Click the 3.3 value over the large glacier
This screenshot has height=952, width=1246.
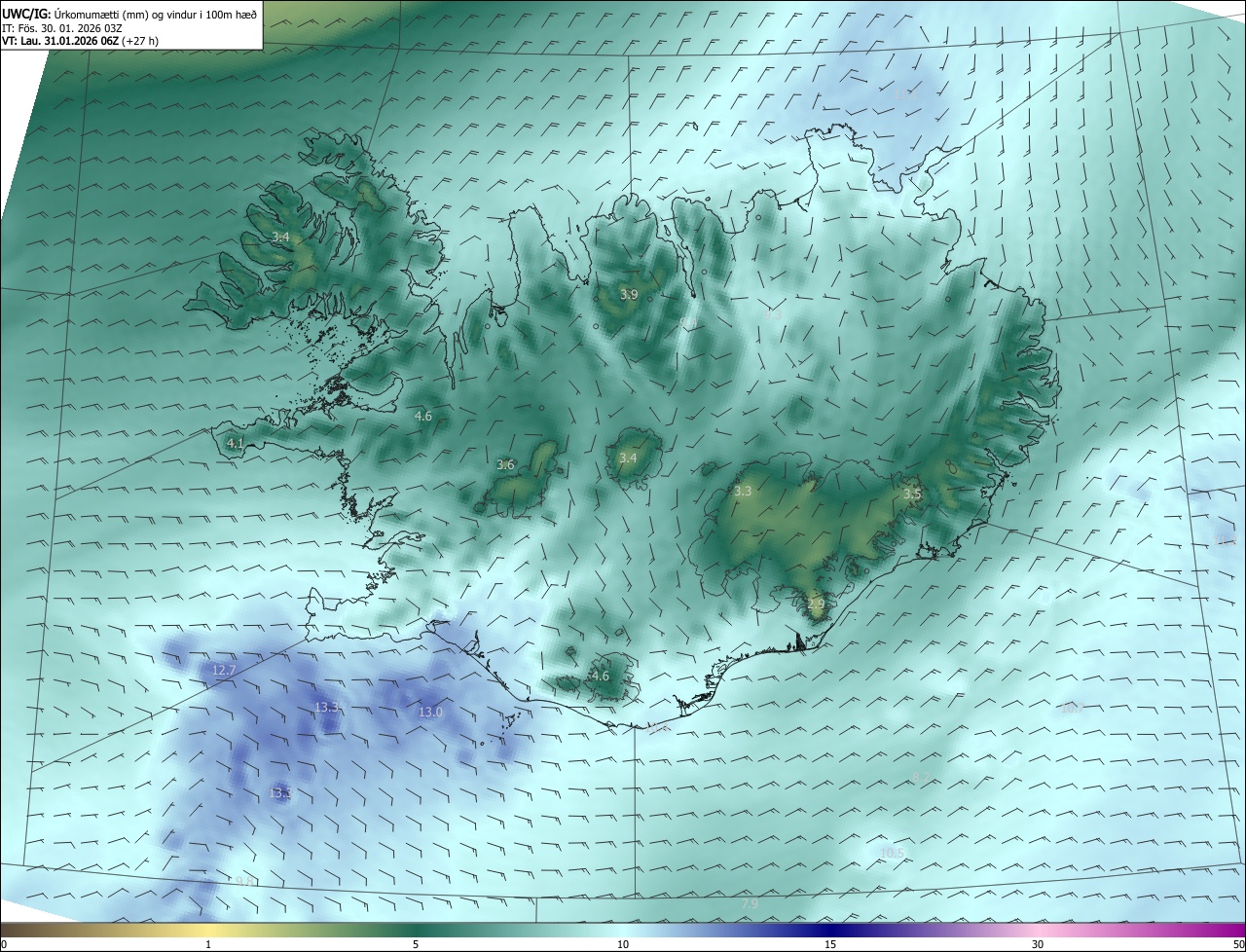743,492
